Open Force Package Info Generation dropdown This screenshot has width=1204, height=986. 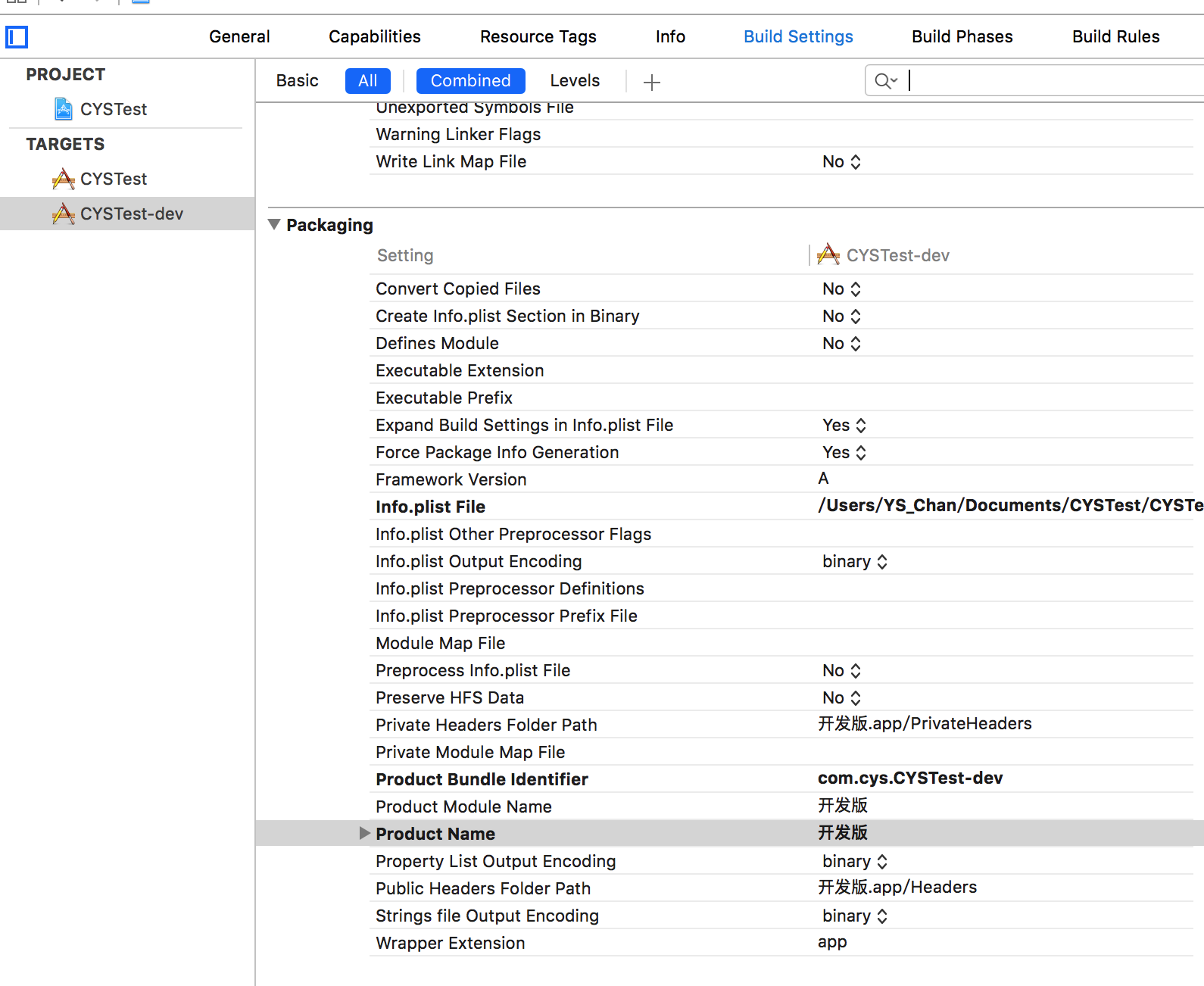pyautogui.click(x=844, y=452)
